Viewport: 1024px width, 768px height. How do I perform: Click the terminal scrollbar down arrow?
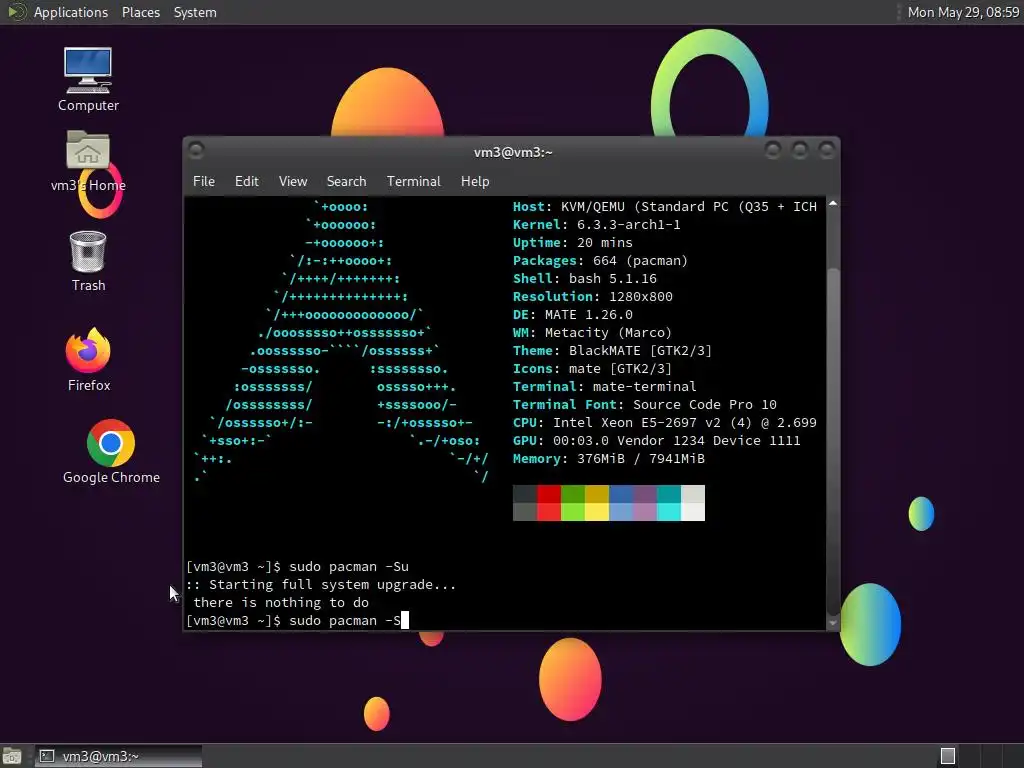point(833,623)
